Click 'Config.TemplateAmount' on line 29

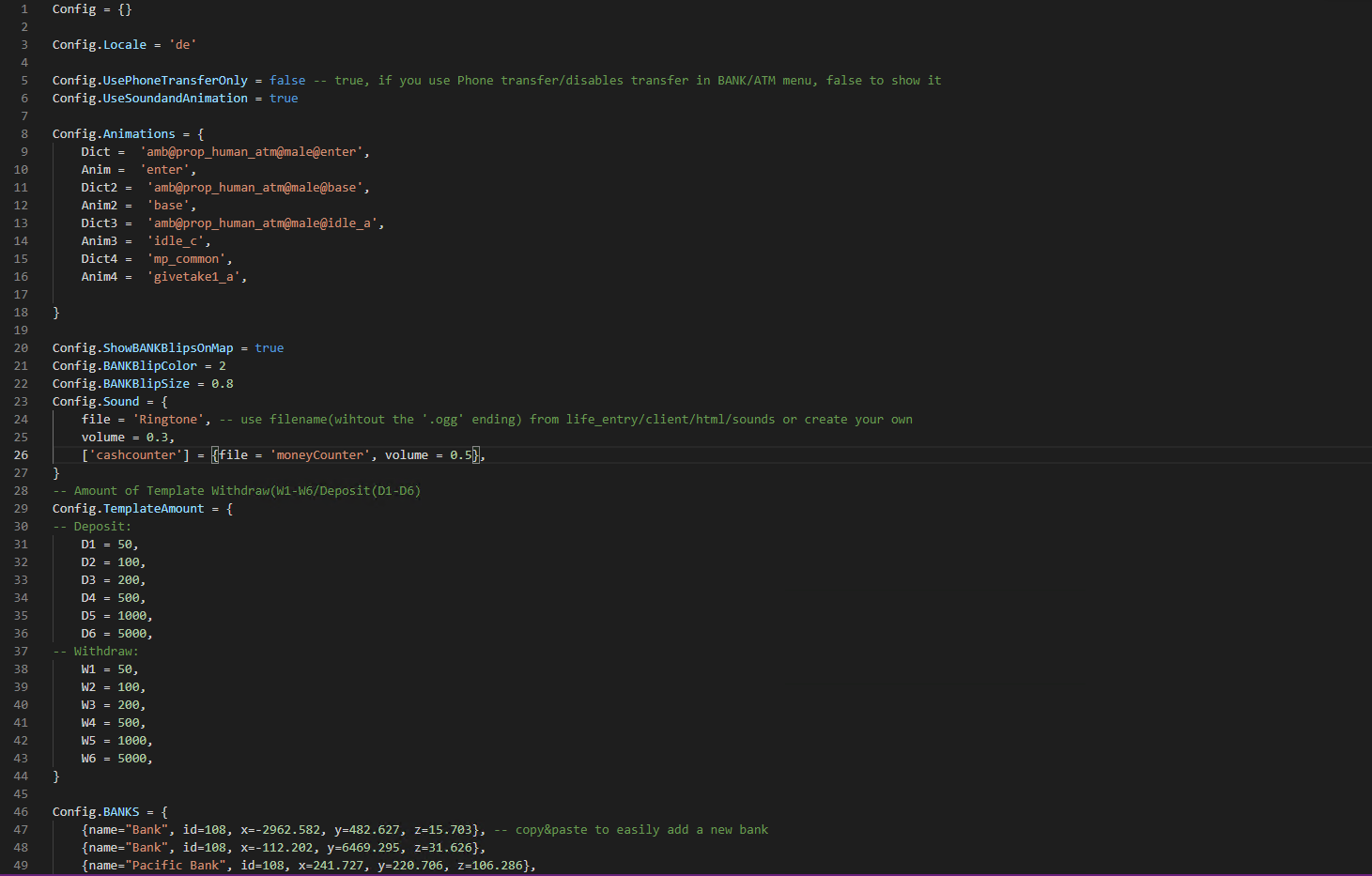129,509
